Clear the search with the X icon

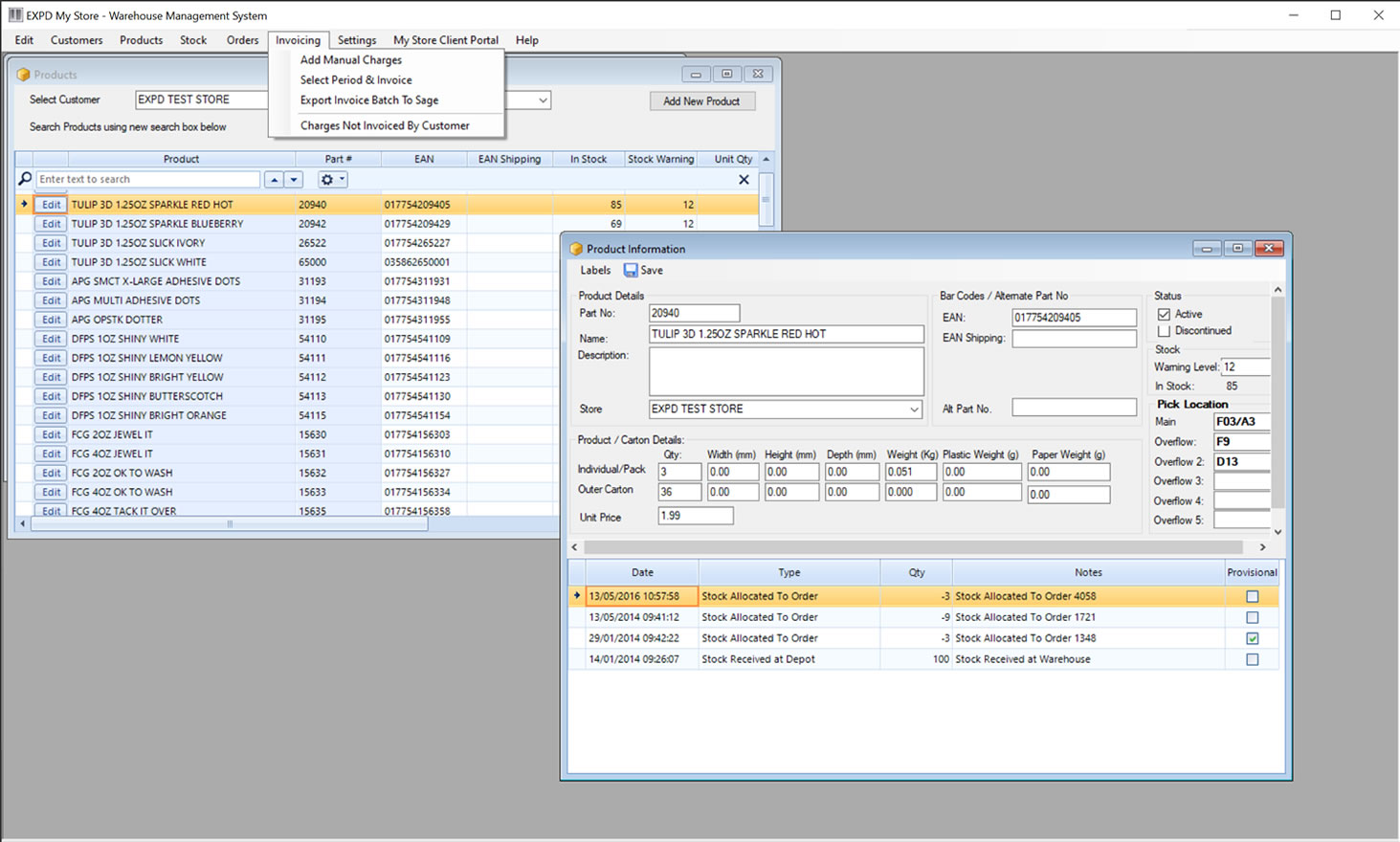(744, 180)
